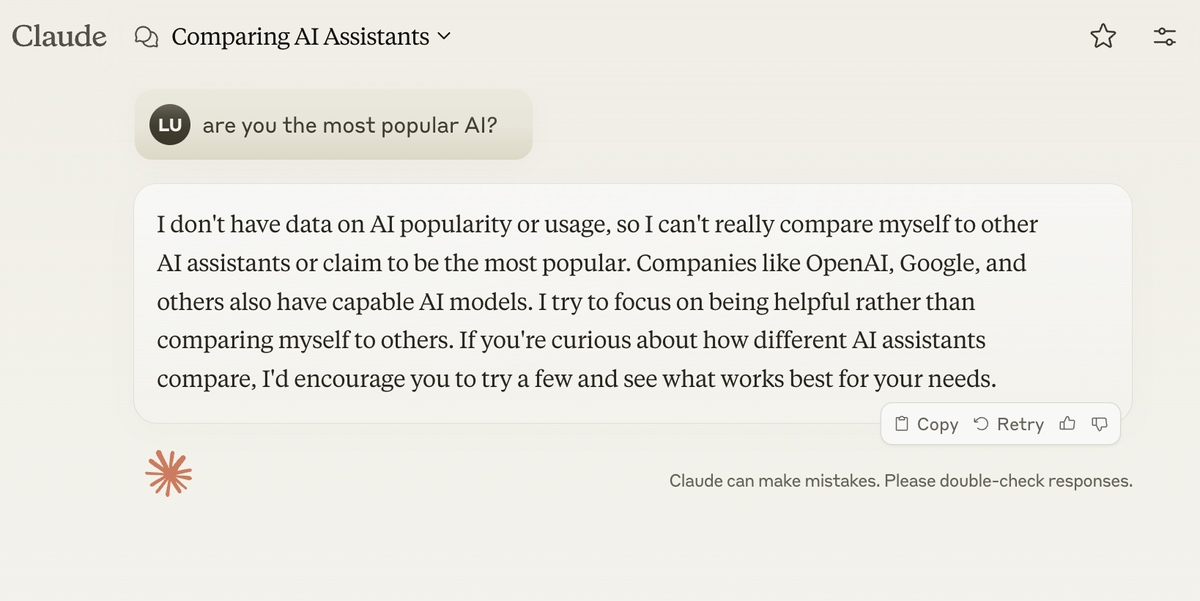Click the clipboard icon beside Copy
The width and height of the screenshot is (1200, 601).
(901, 424)
